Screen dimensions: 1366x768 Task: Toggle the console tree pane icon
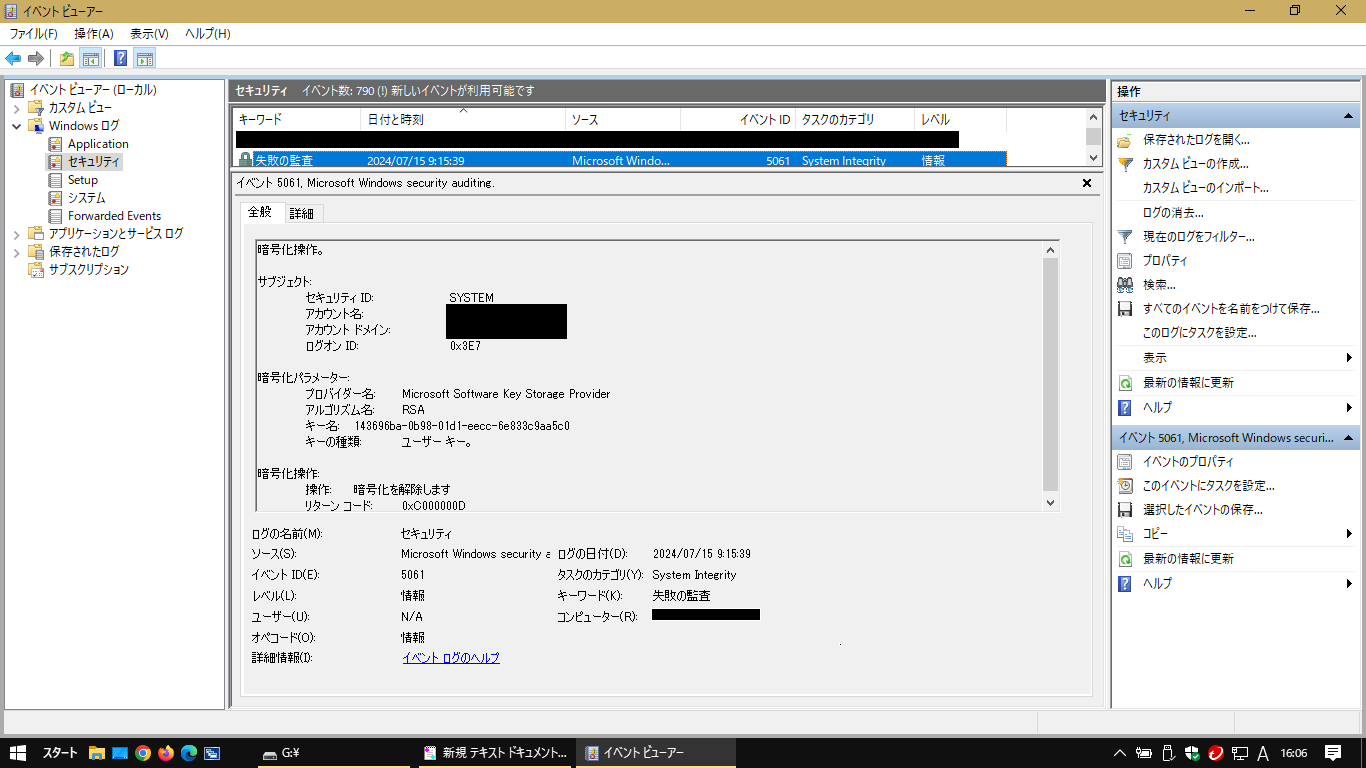90,58
